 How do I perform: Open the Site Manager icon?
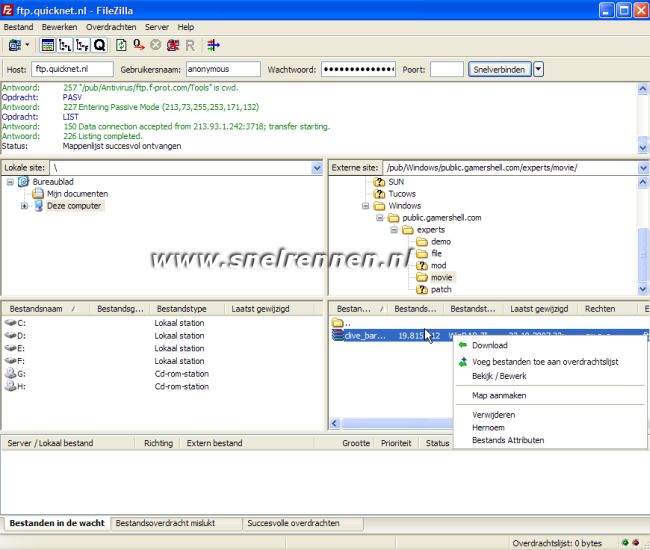pyautogui.click(x=15, y=45)
